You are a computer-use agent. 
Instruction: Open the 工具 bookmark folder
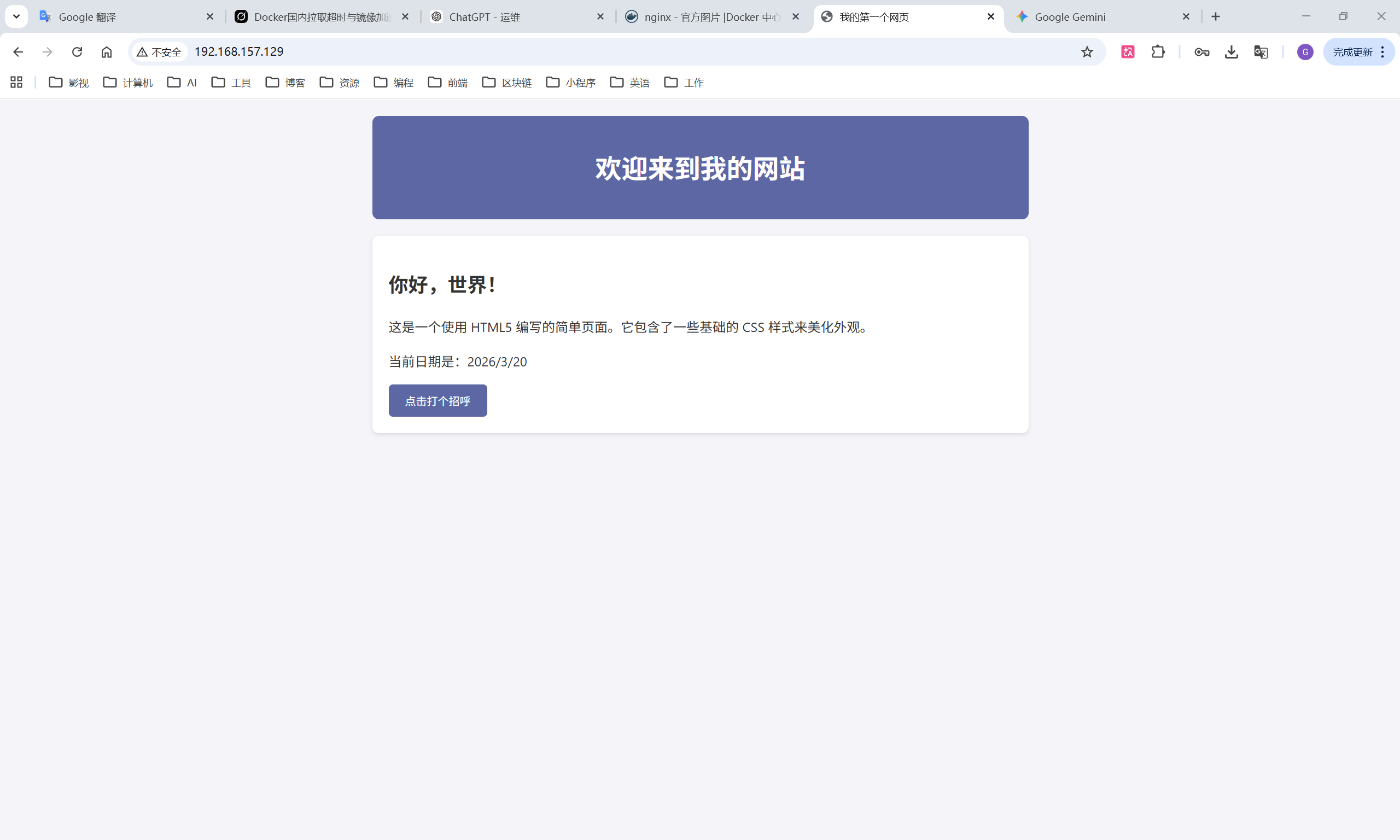click(231, 83)
